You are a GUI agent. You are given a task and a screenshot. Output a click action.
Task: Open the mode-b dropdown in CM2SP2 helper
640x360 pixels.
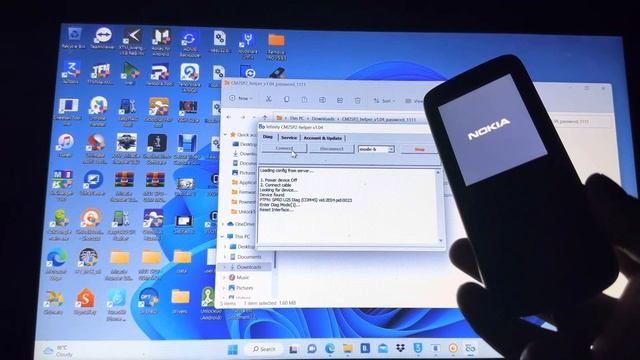[x=376, y=149]
